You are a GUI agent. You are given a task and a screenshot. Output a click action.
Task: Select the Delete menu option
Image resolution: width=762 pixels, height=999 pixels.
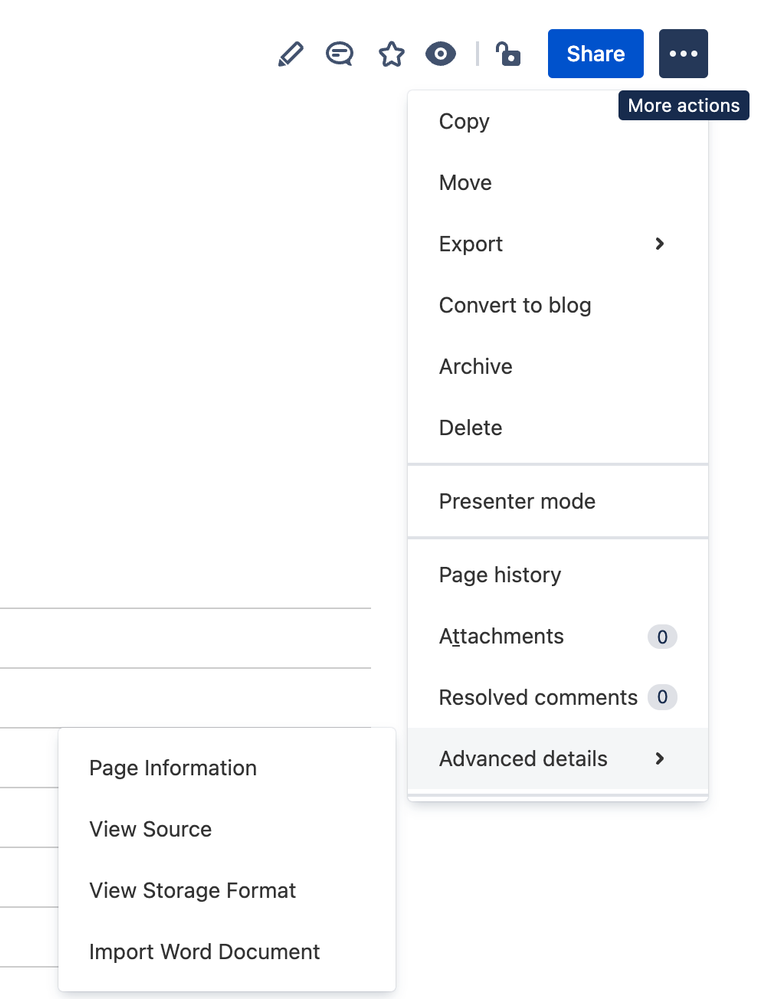point(557,428)
